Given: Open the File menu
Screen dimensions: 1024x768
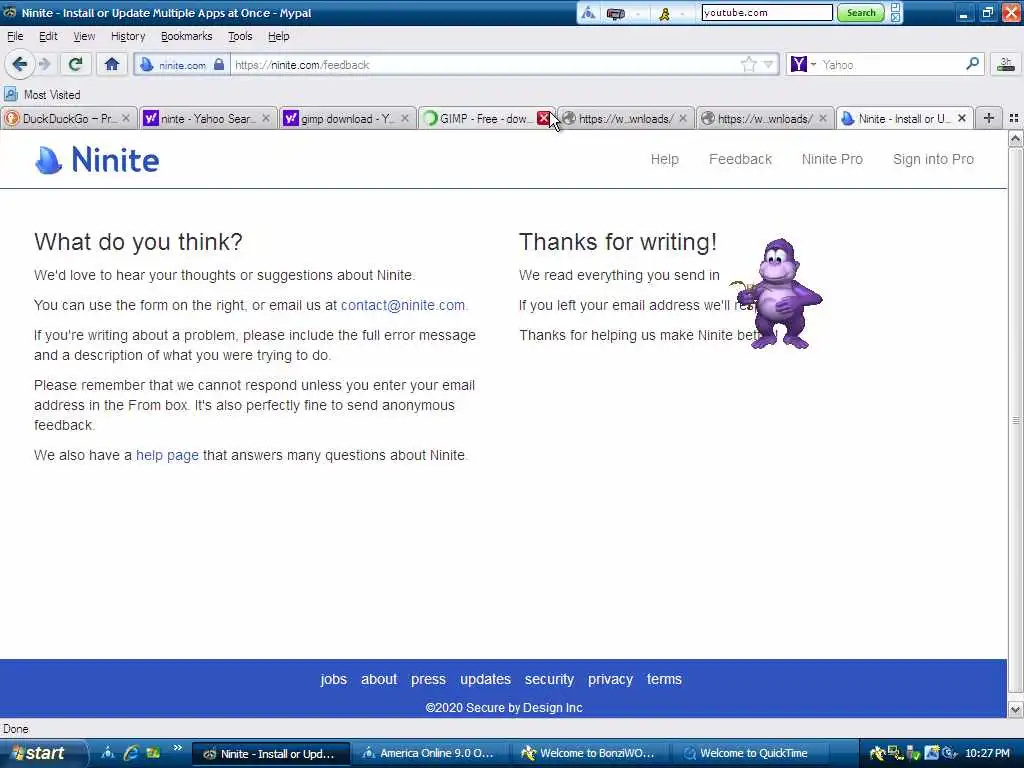Looking at the screenshot, I should click(15, 36).
